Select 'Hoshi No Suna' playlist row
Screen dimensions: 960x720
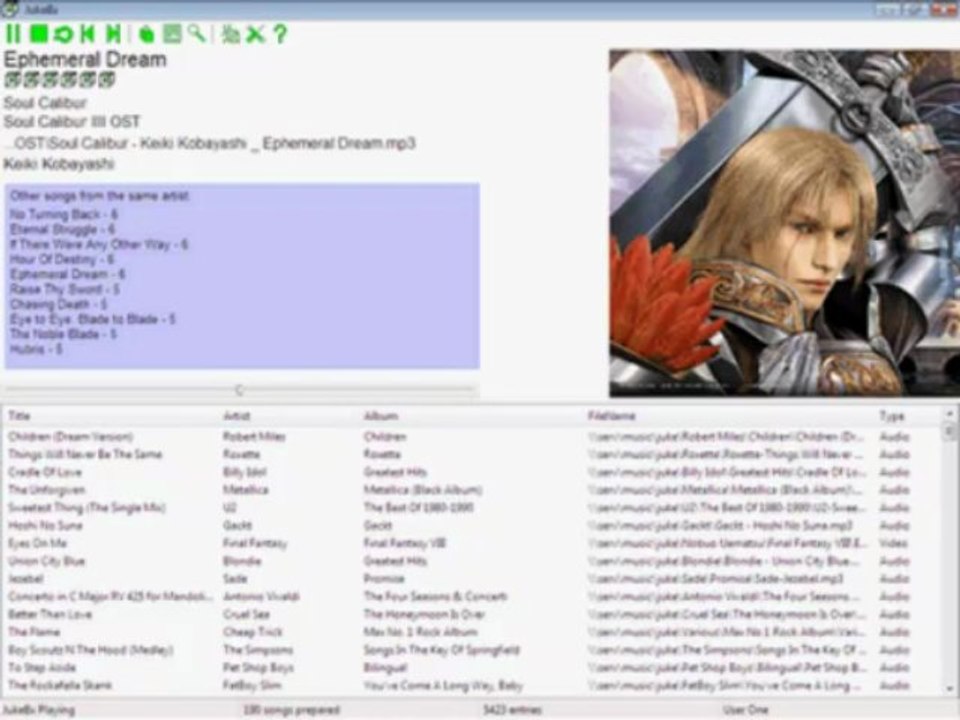point(471,525)
